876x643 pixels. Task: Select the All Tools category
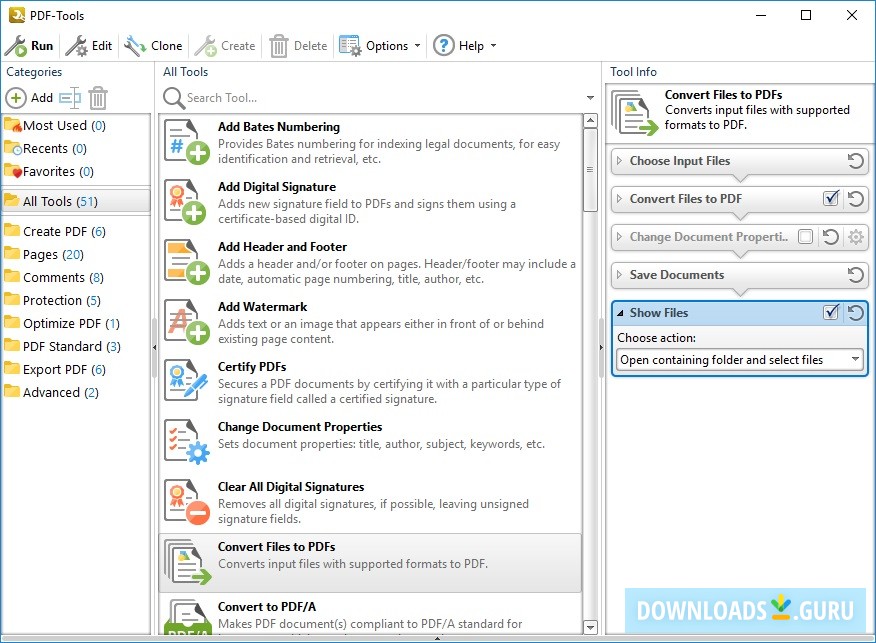(76, 201)
